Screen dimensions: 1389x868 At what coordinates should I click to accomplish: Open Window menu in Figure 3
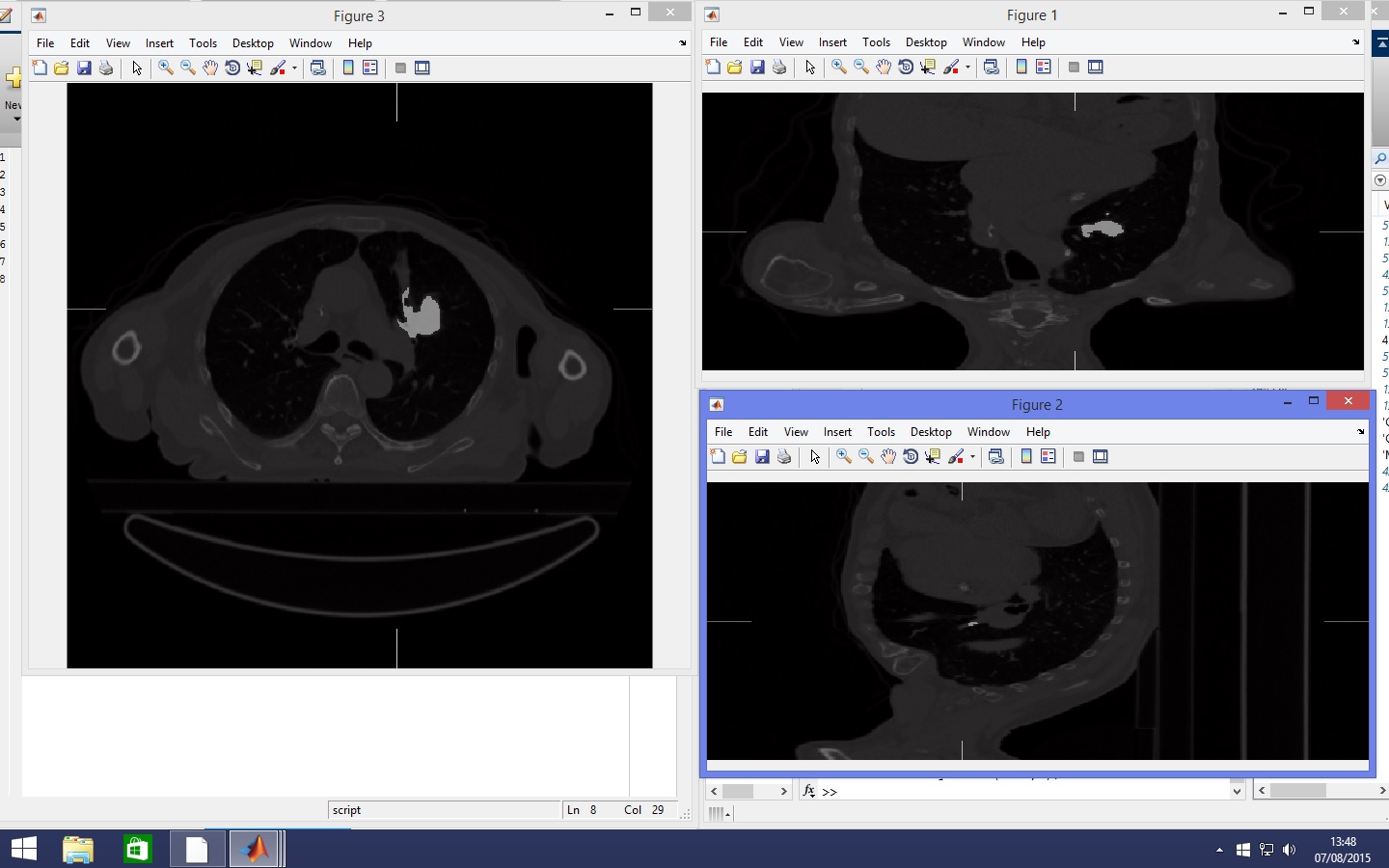point(311,43)
